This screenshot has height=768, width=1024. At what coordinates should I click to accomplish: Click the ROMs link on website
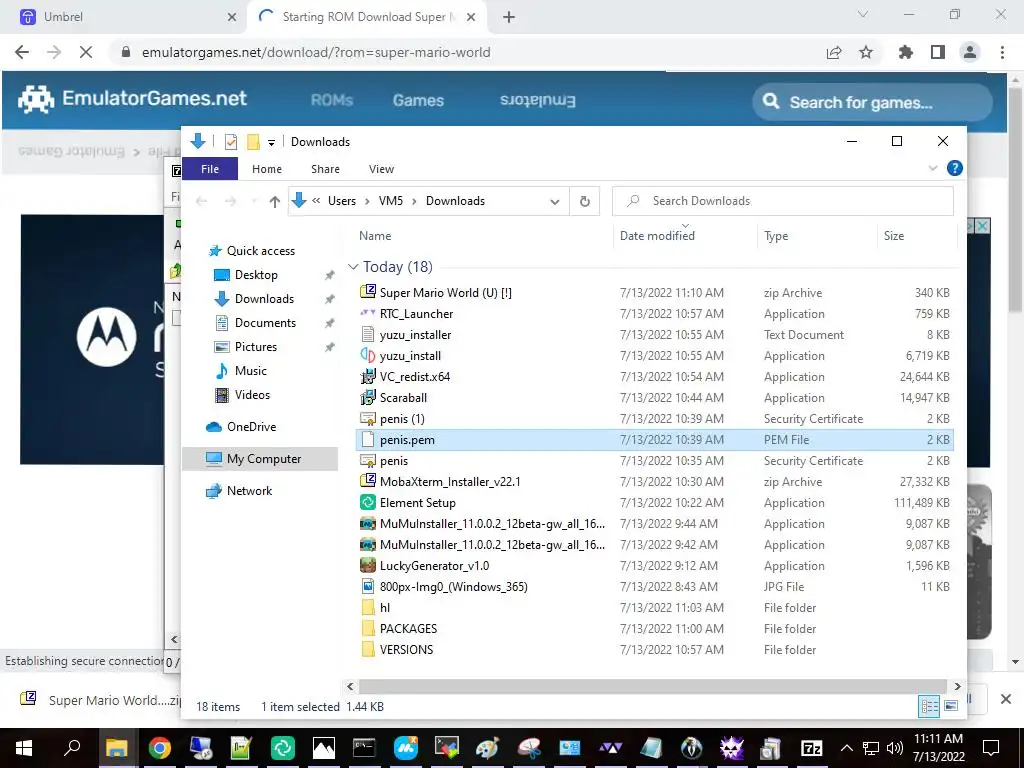click(332, 101)
